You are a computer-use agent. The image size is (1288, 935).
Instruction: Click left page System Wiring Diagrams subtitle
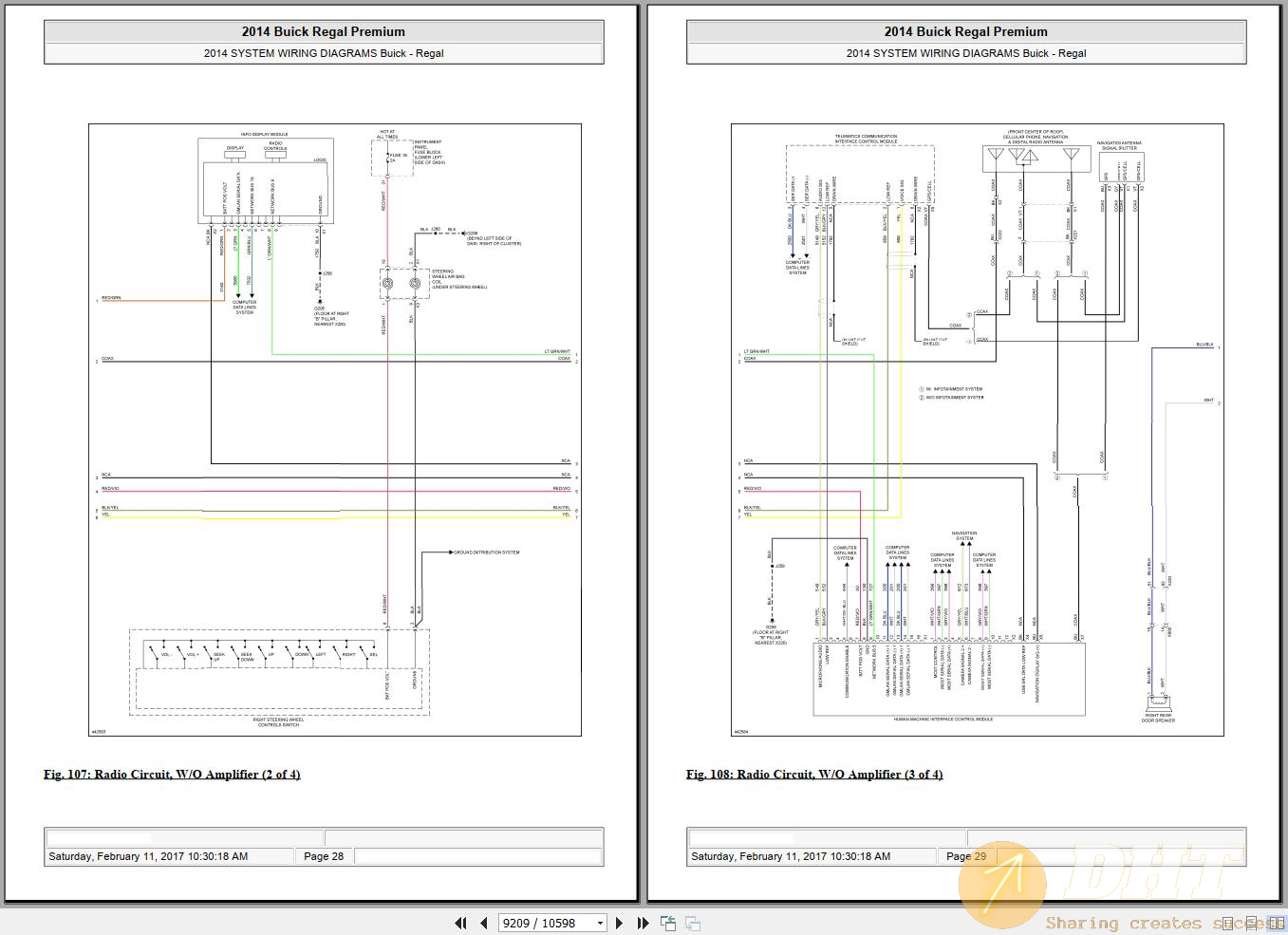point(324,53)
